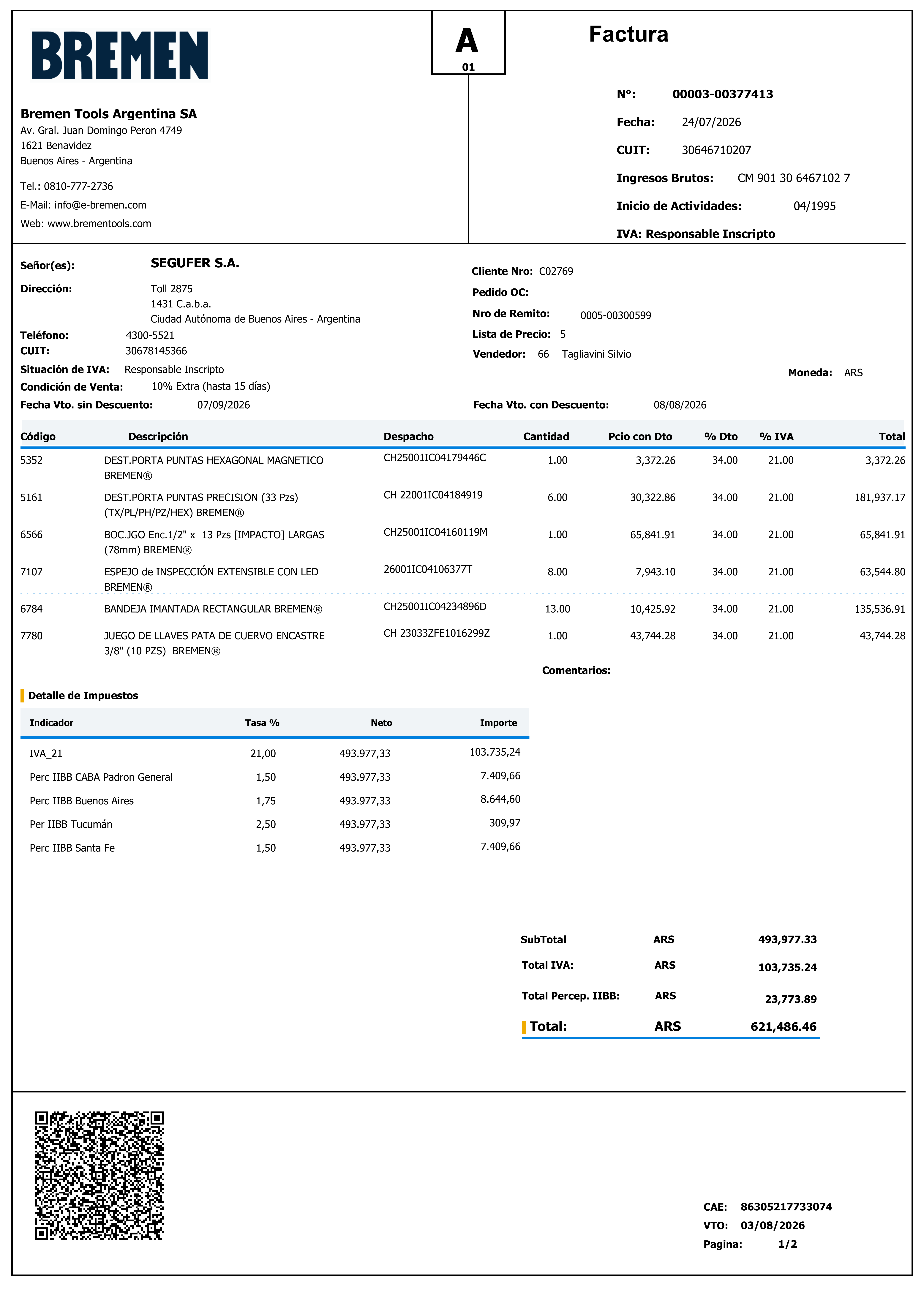Click the orange marker beside Detalle de Impuestos
The width and height of the screenshot is (924, 1306).
click(23, 696)
